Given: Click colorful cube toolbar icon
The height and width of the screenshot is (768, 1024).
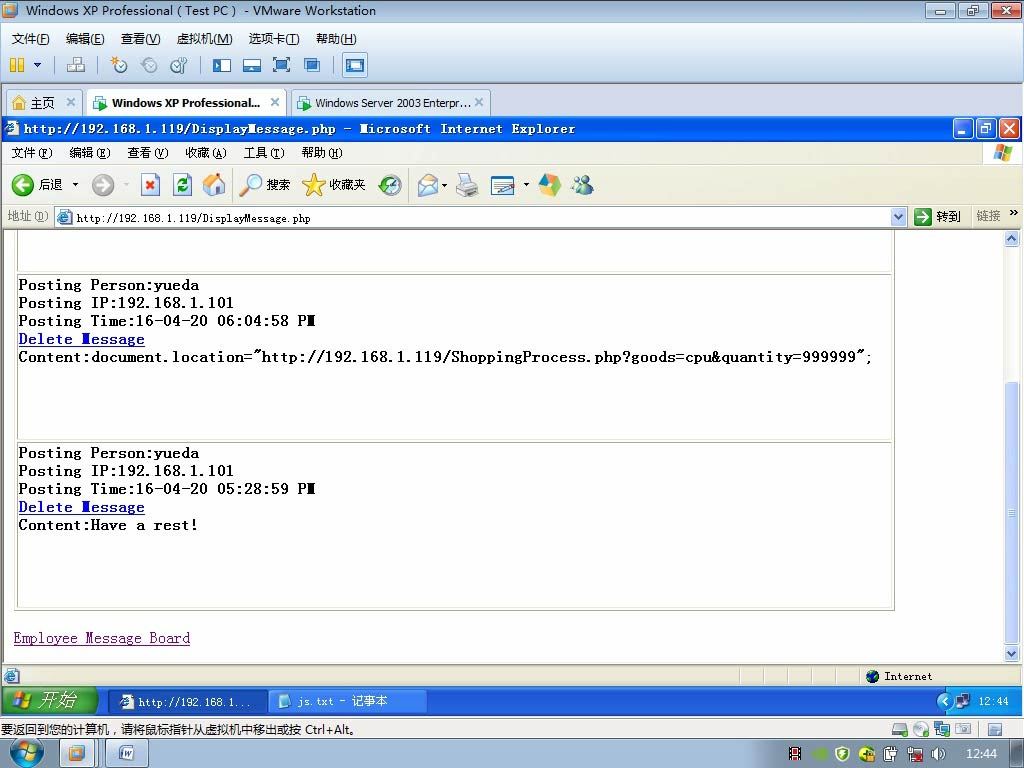Looking at the screenshot, I should tap(549, 185).
